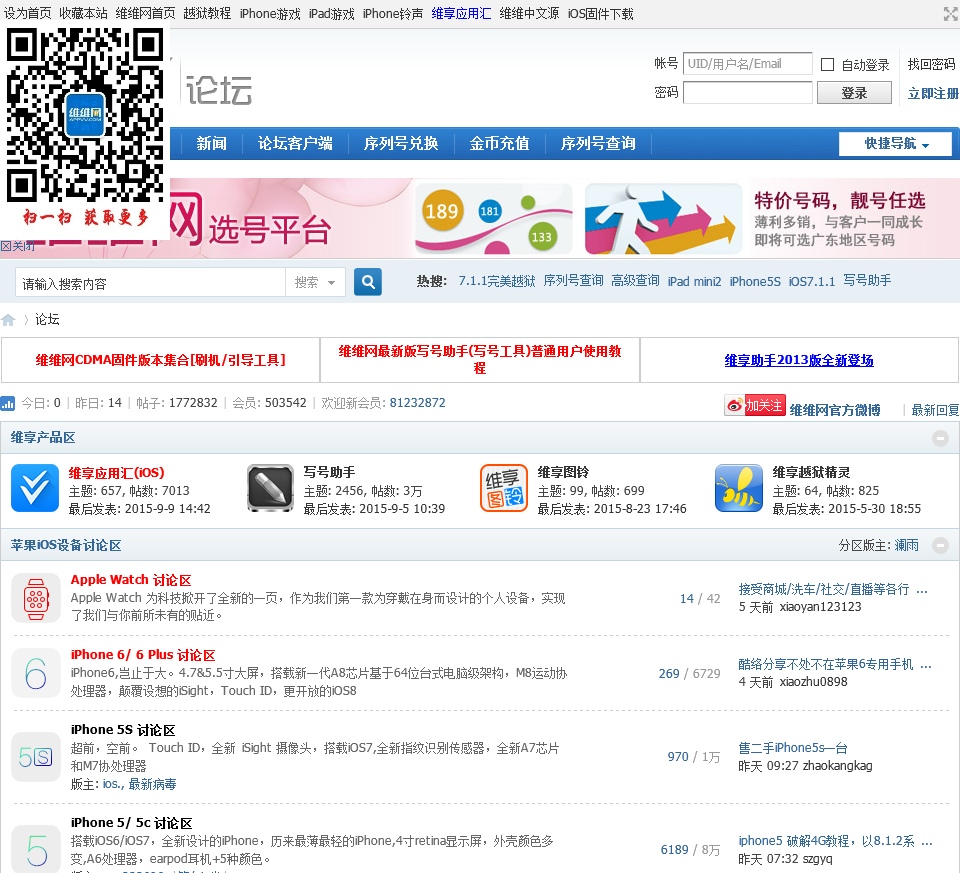
Task: Open the 维享越狱精灵 bee icon
Action: point(739,488)
